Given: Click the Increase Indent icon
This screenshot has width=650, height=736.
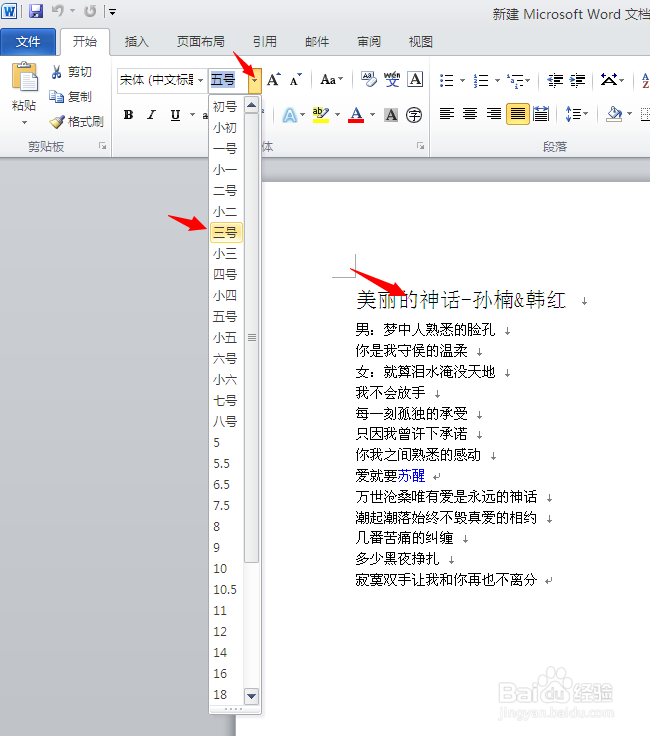Looking at the screenshot, I should [577, 80].
